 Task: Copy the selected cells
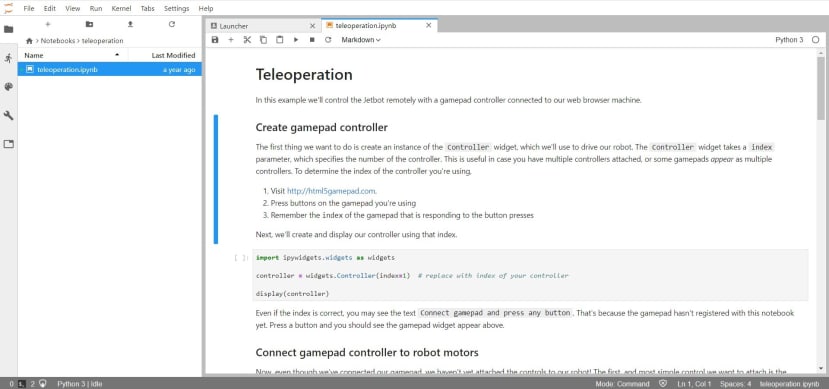pyautogui.click(x=263, y=40)
